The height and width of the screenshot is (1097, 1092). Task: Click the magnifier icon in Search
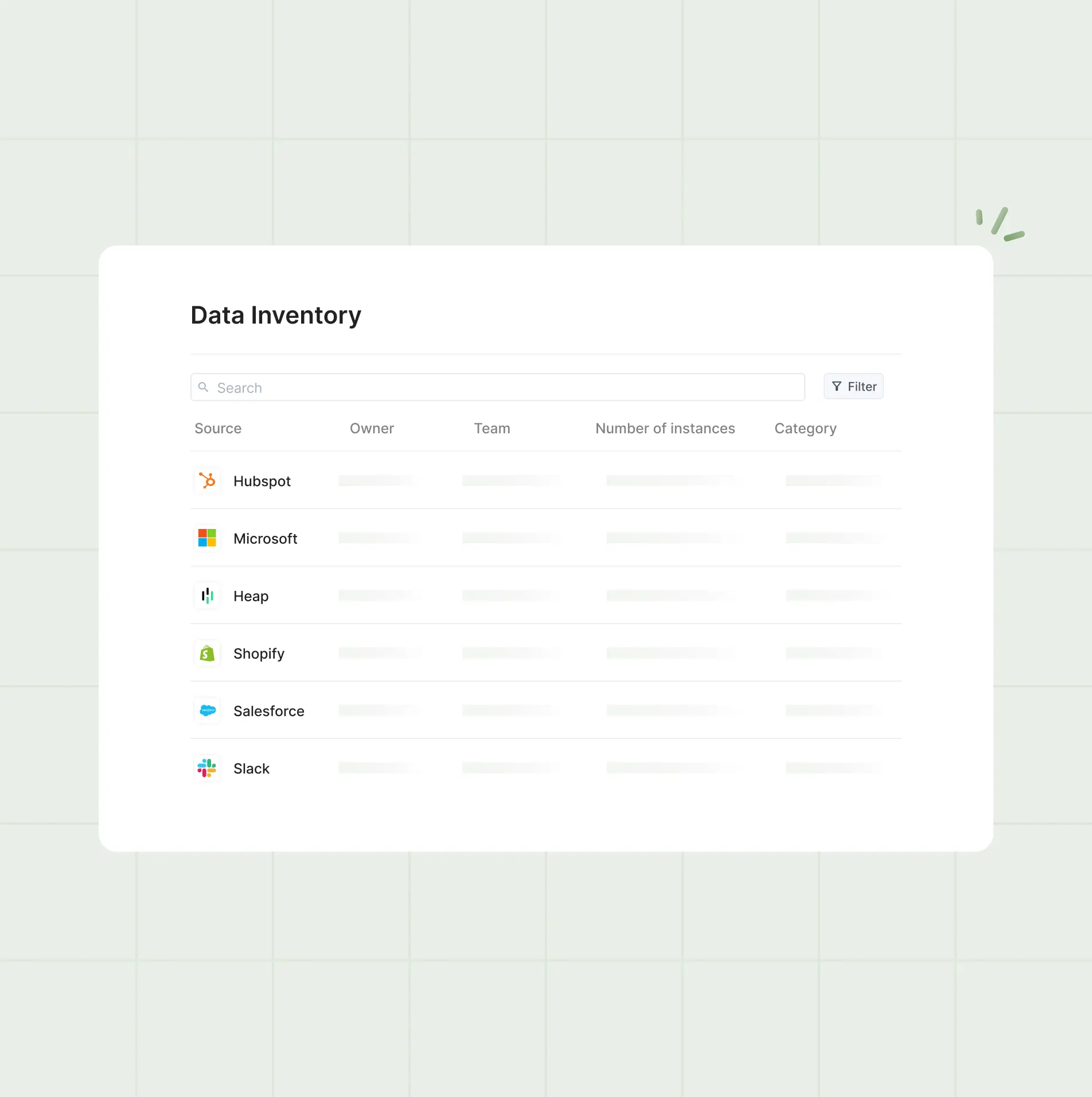point(203,387)
